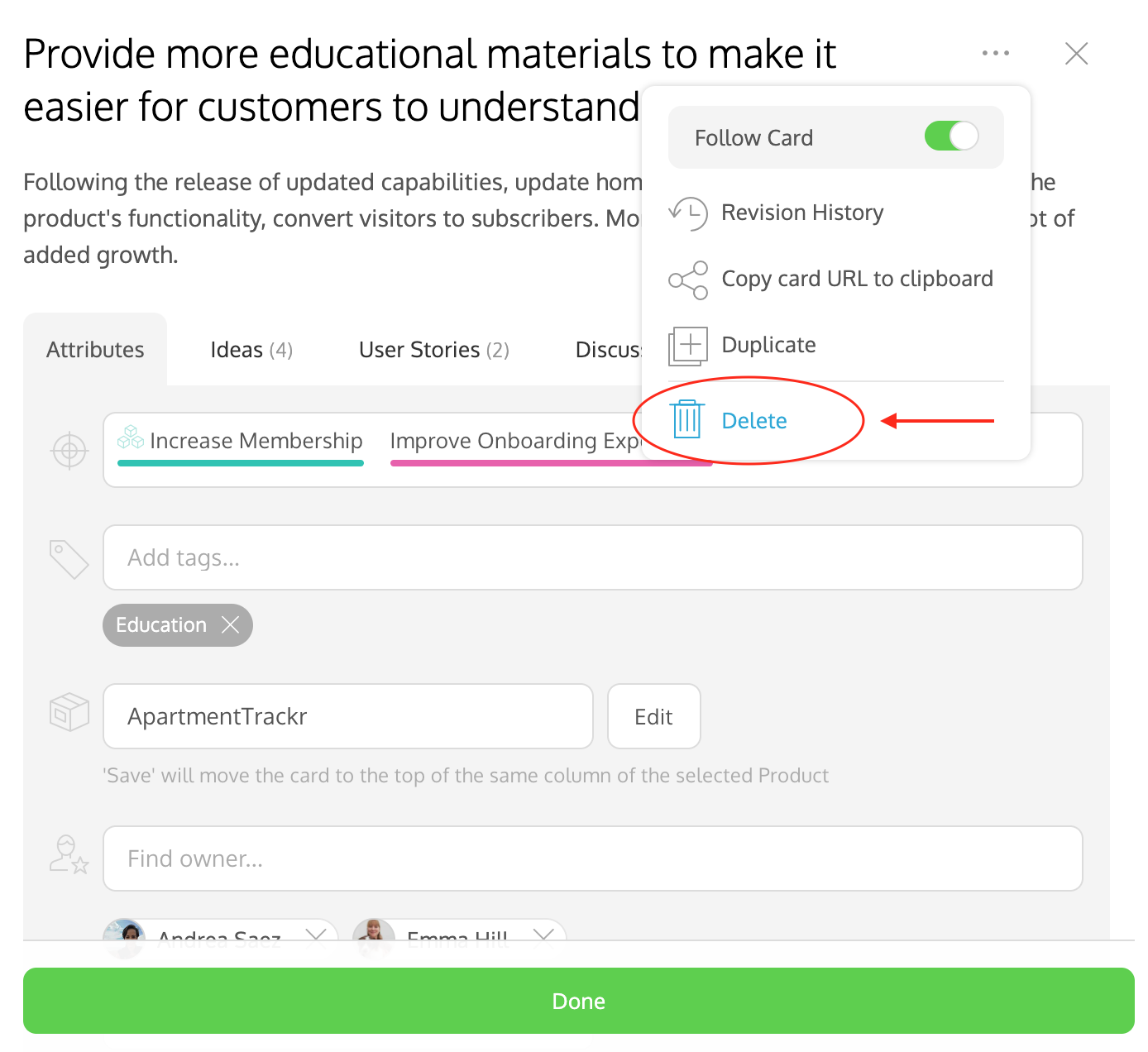Screen dimensions: 1148x1052
Task: Click the green Done button
Action: click(x=579, y=1001)
